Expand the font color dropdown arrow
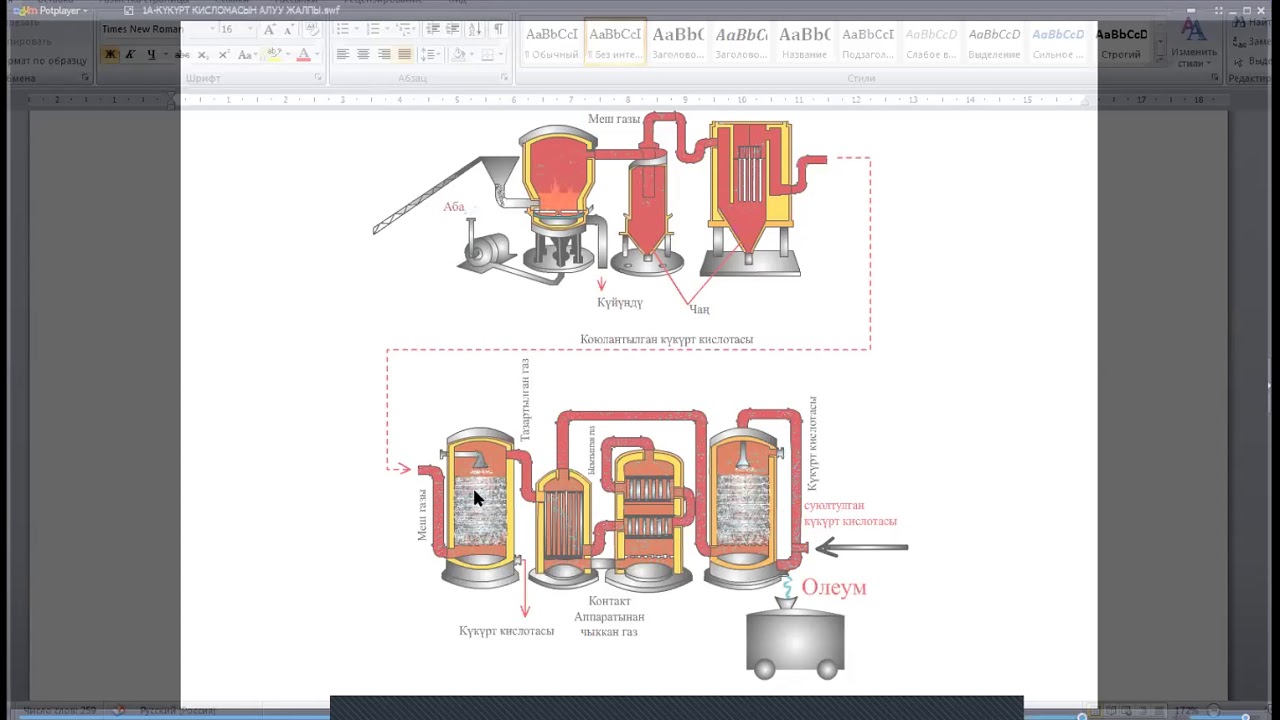This screenshot has height=720, width=1280. click(317, 54)
